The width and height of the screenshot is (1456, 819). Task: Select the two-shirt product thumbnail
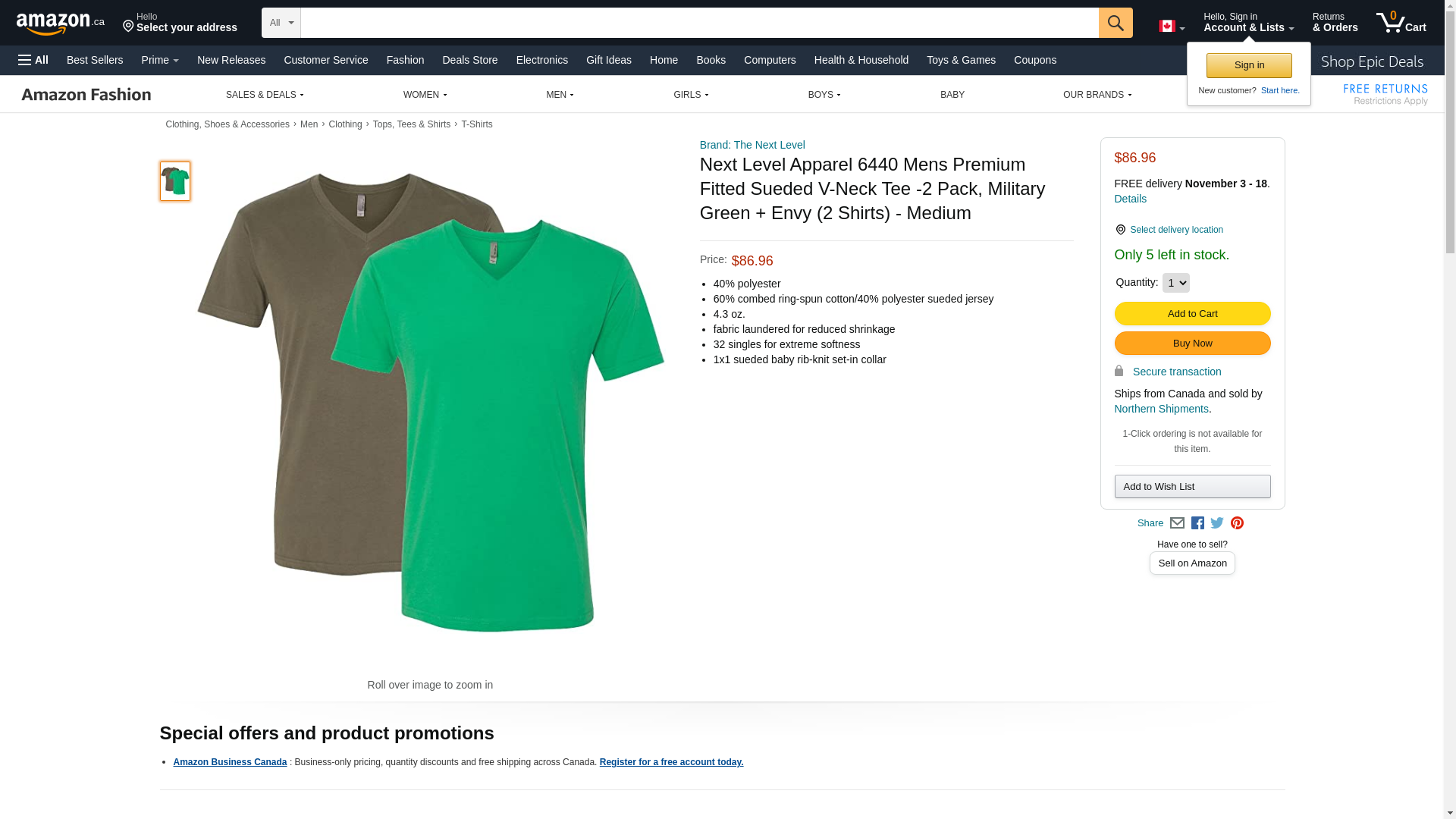click(x=175, y=181)
